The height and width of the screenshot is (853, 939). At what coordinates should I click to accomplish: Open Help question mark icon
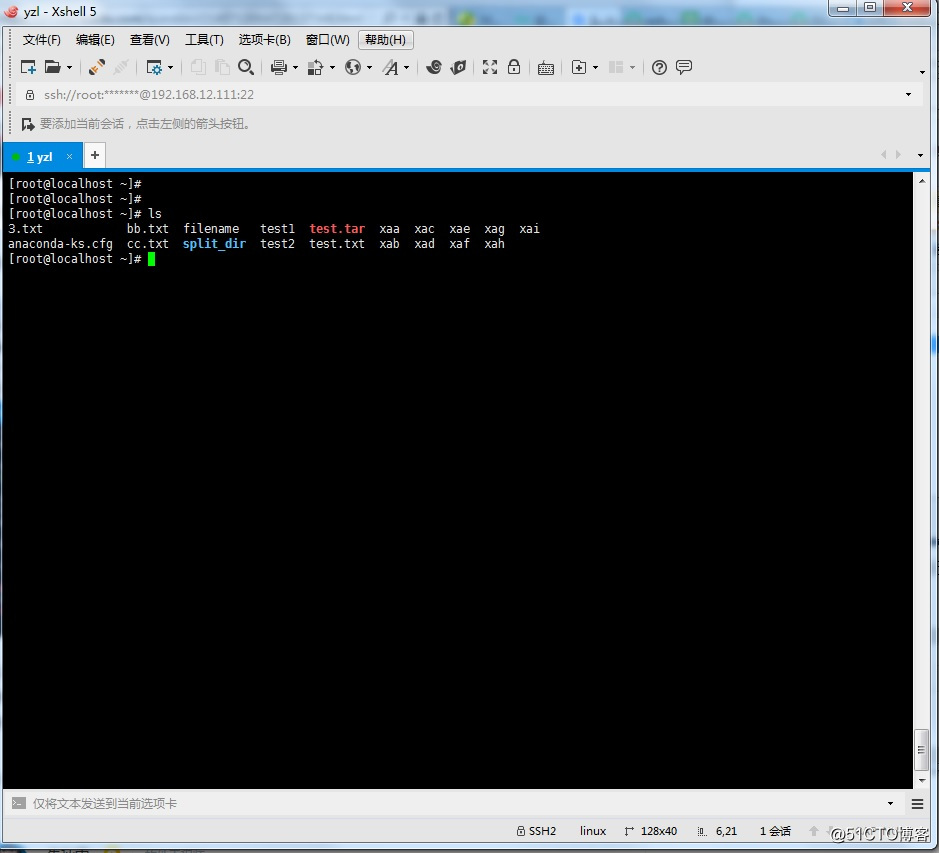coord(659,67)
